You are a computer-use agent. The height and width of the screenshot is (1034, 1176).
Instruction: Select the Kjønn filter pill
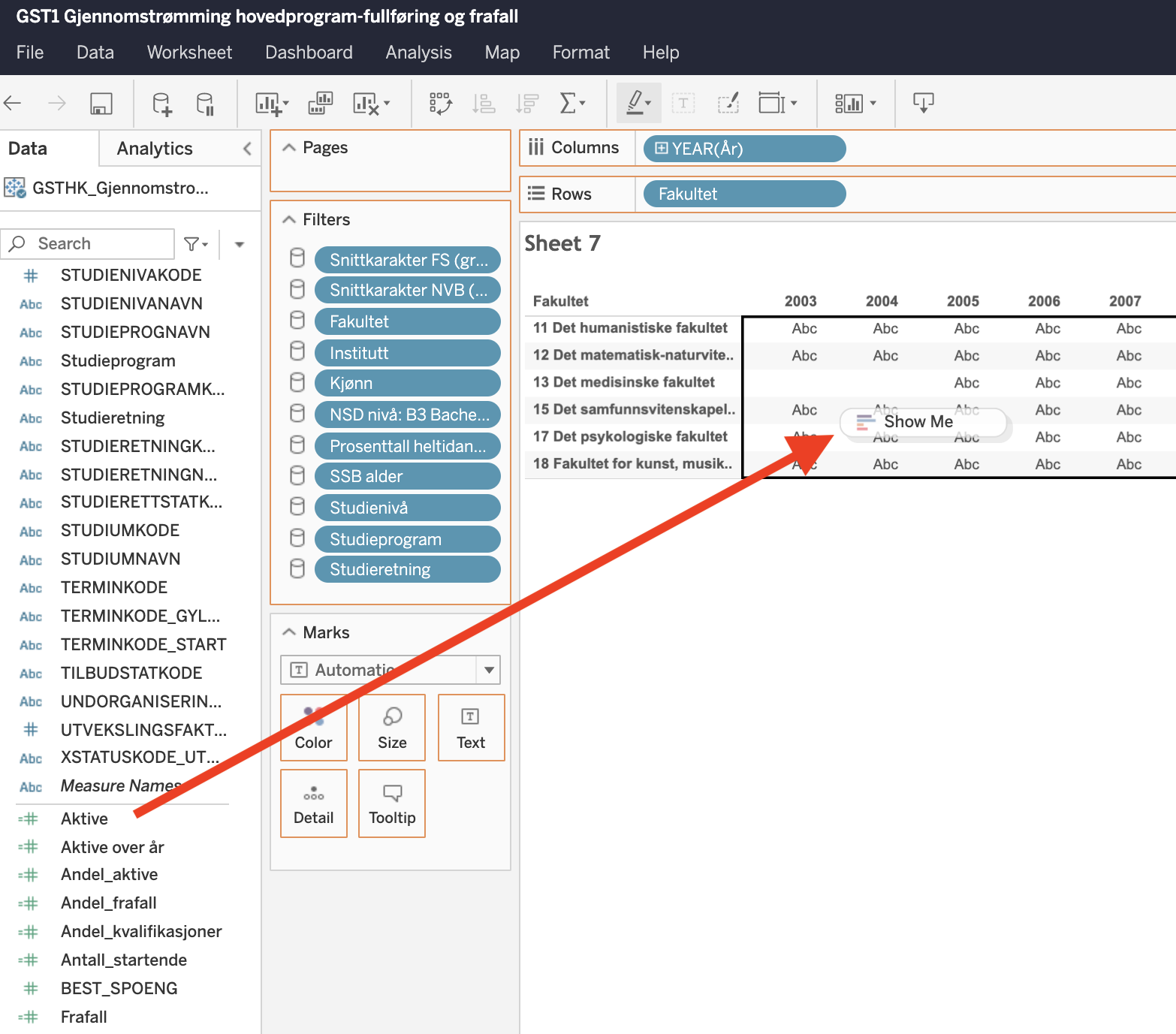click(x=407, y=384)
